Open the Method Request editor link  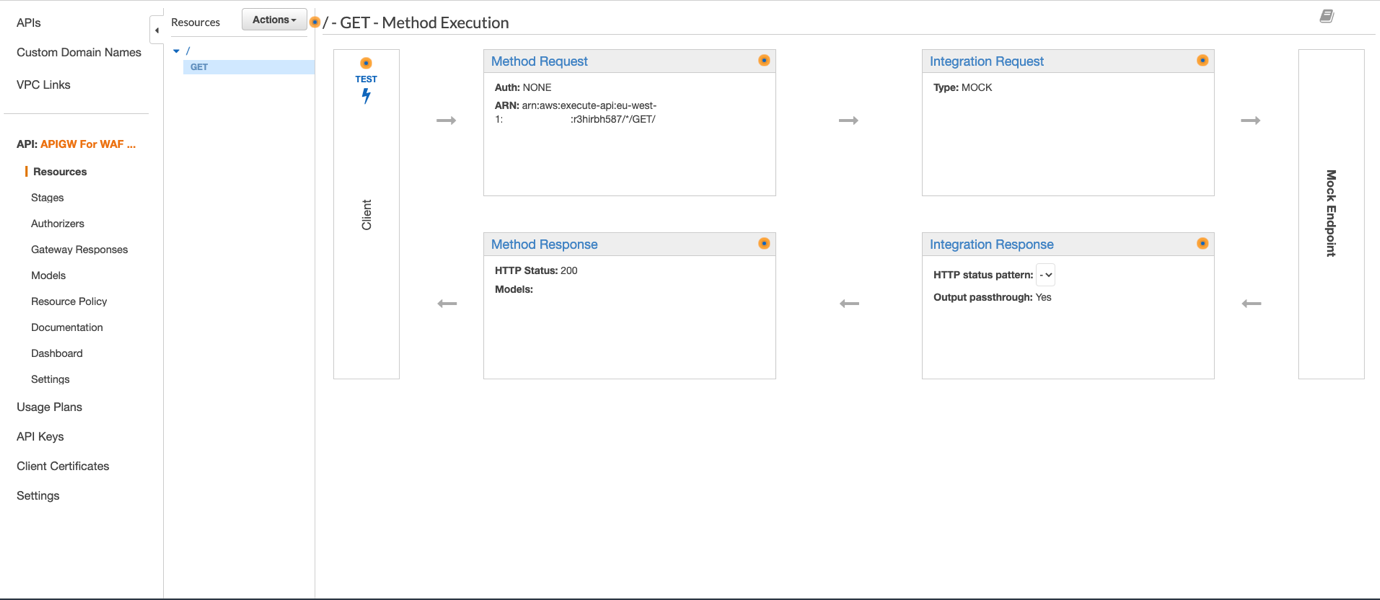point(539,61)
